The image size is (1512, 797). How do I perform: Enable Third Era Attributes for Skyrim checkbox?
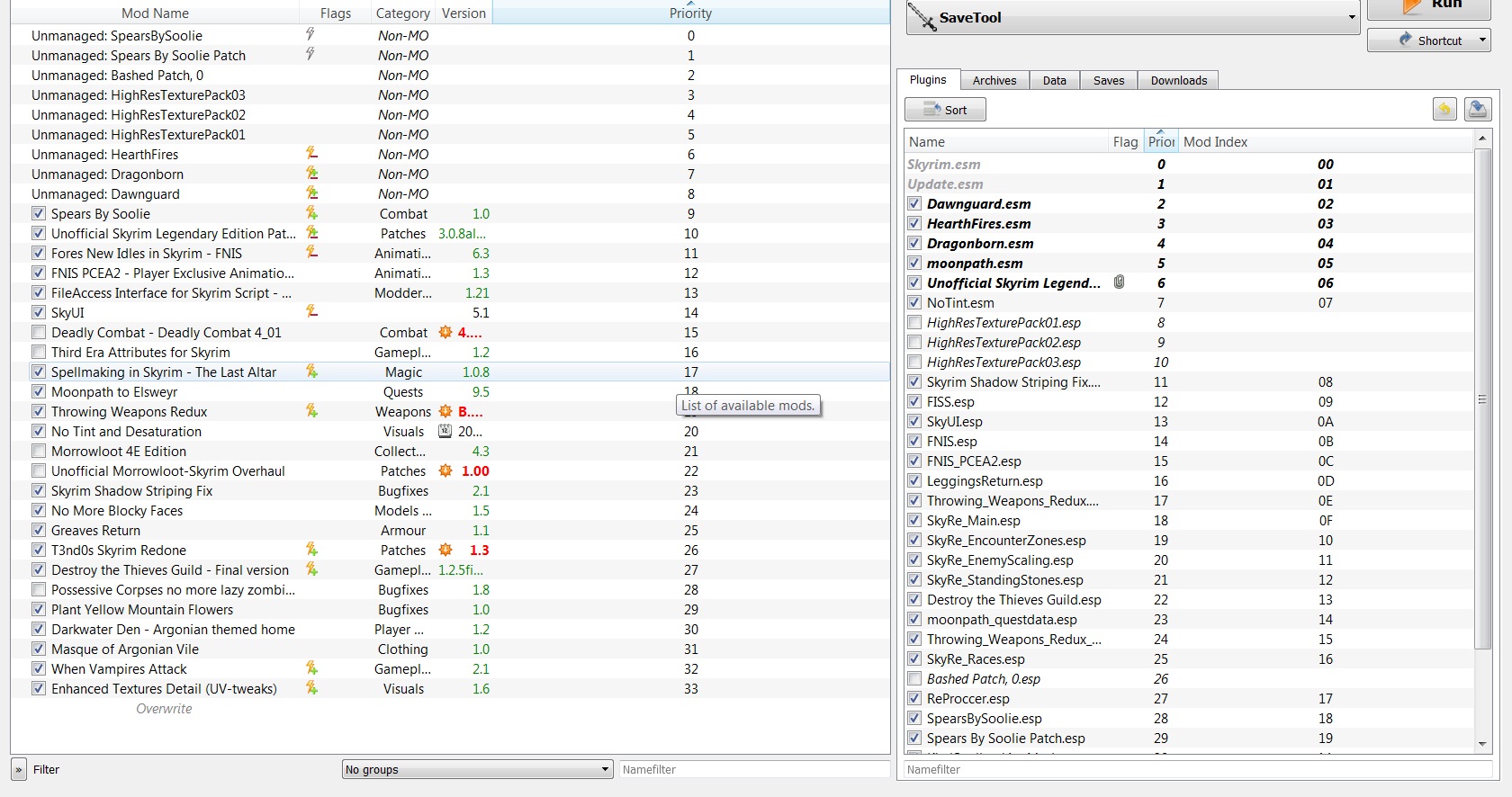[x=39, y=352]
